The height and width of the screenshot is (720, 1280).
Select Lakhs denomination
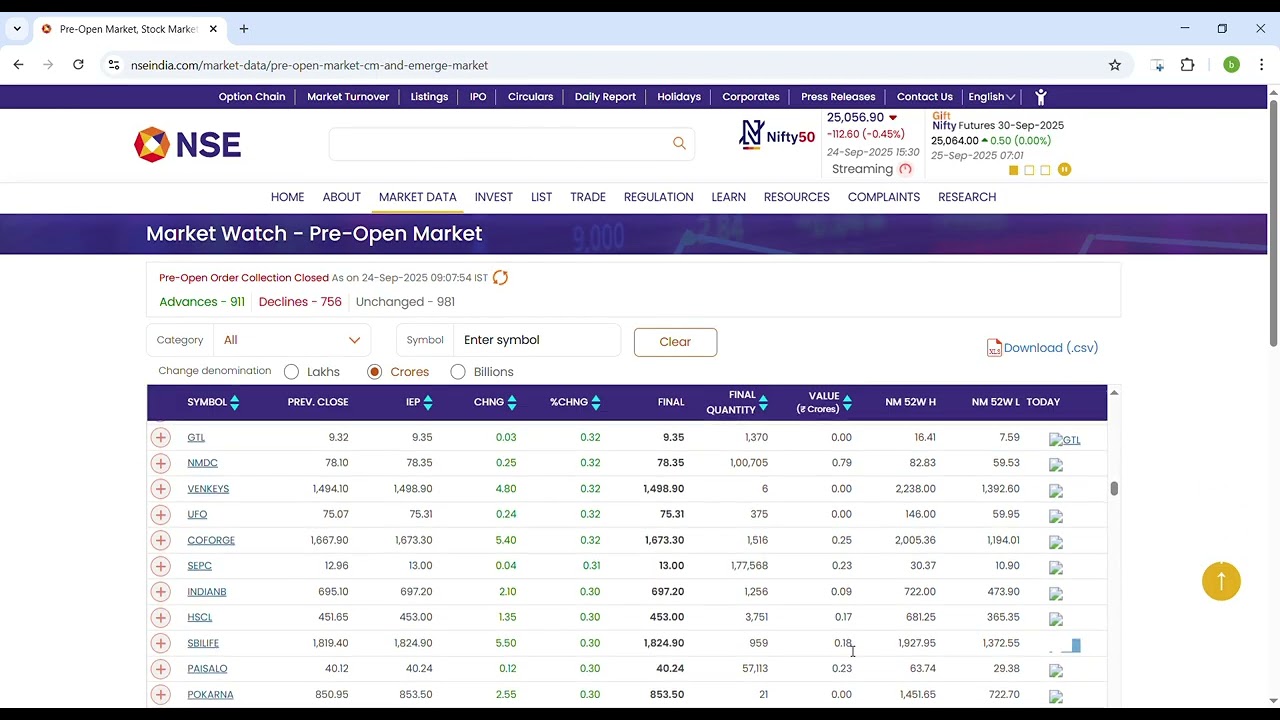(291, 372)
